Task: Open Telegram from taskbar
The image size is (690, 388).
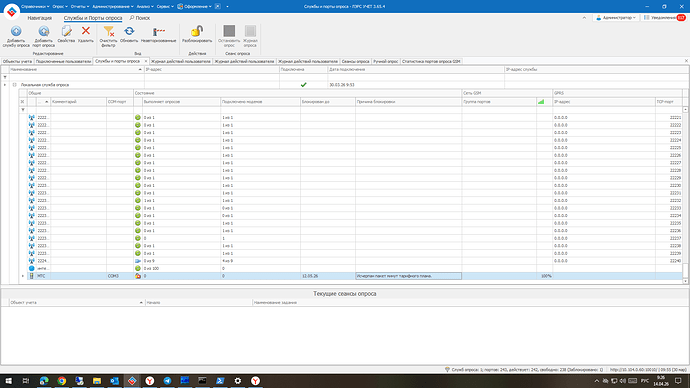Action: click(167, 381)
